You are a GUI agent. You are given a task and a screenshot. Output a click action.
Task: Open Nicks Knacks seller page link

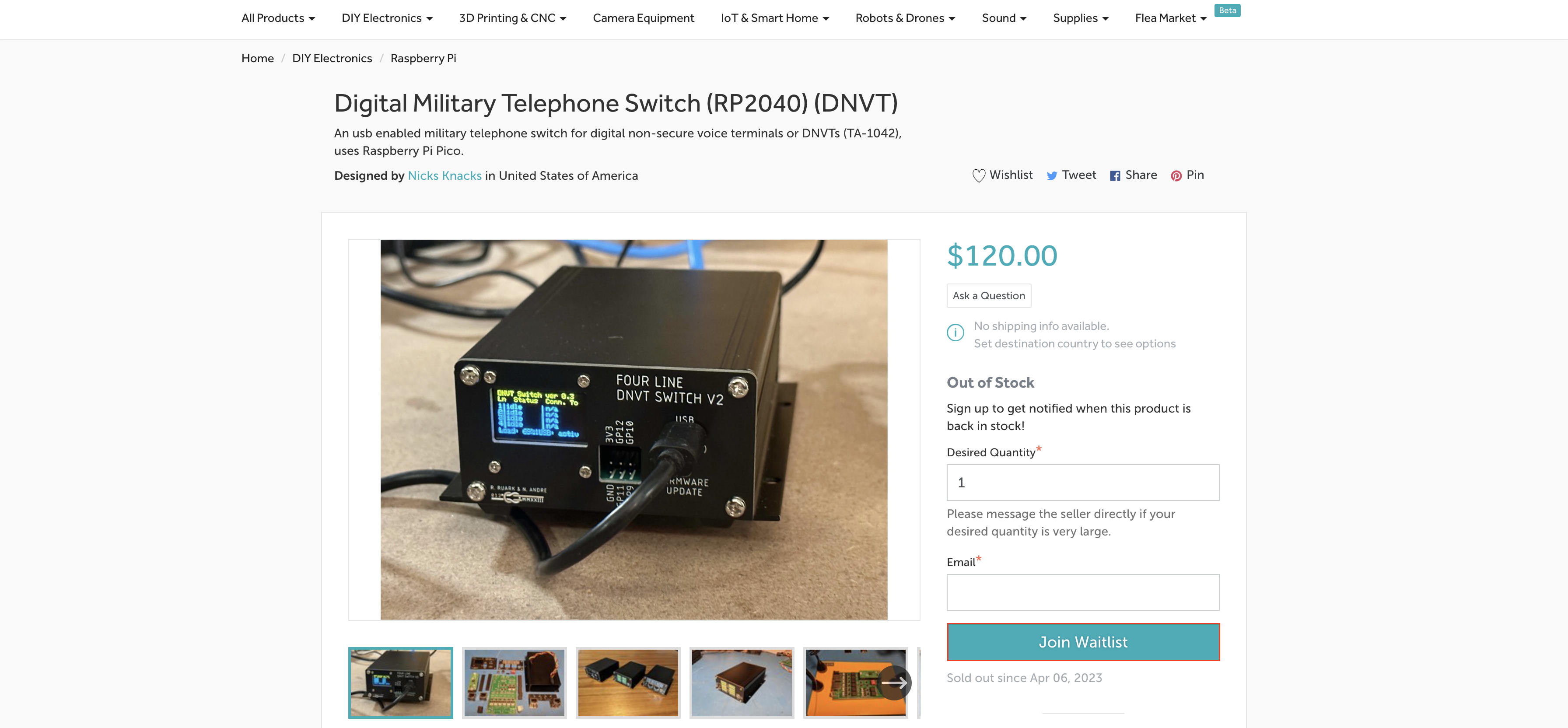pyautogui.click(x=444, y=176)
